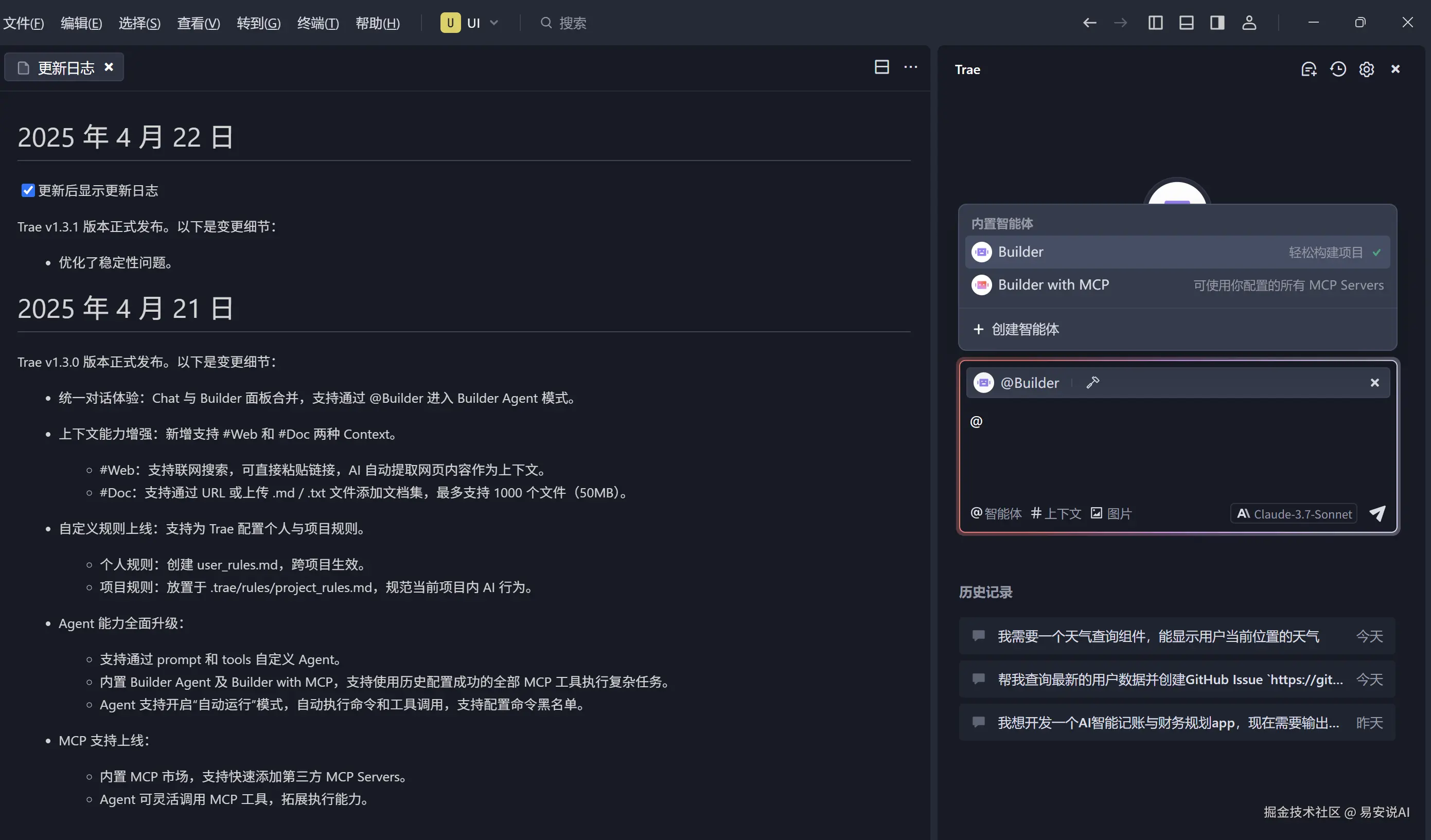Screen dimensions: 1431x840
Task: Toggle primary sidebar layout icon
Action: (x=1155, y=23)
